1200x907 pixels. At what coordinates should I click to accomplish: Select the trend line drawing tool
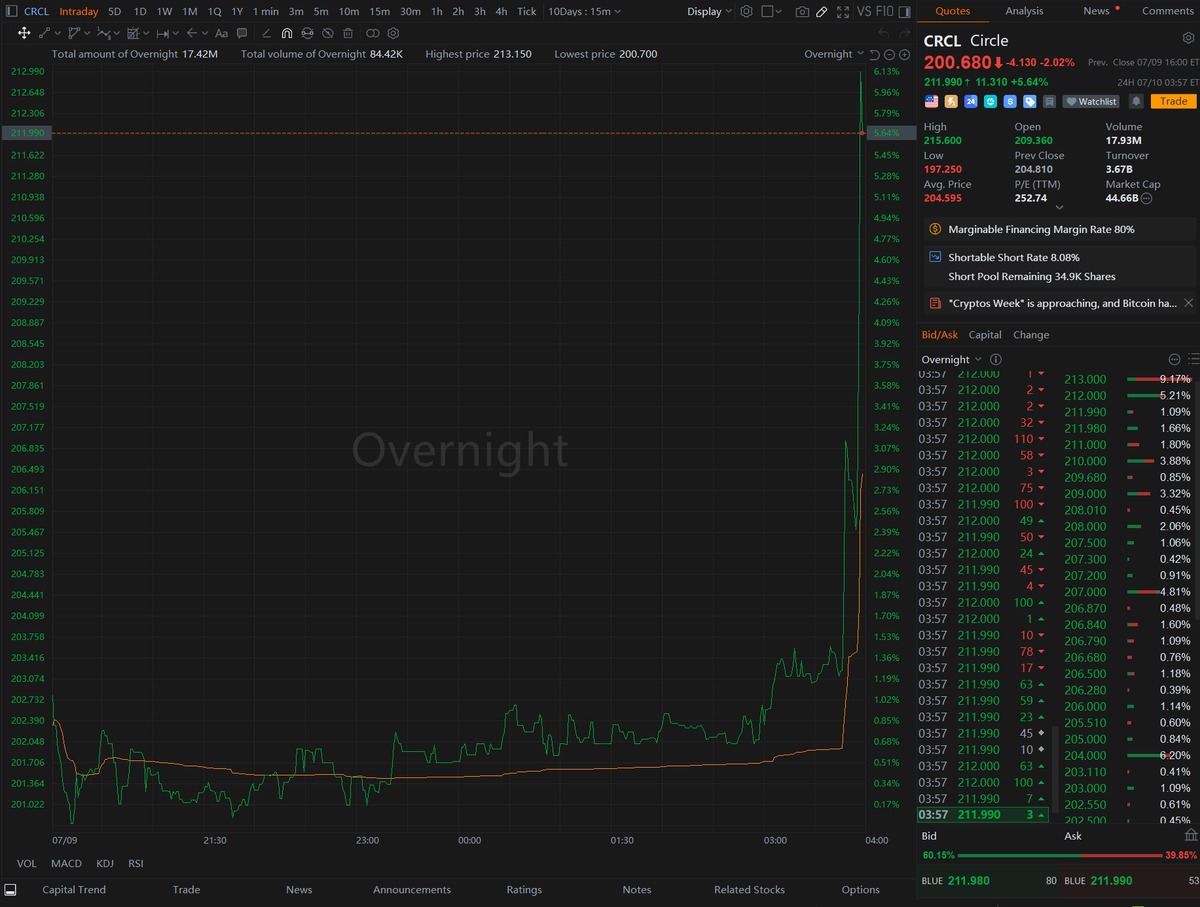pos(44,33)
